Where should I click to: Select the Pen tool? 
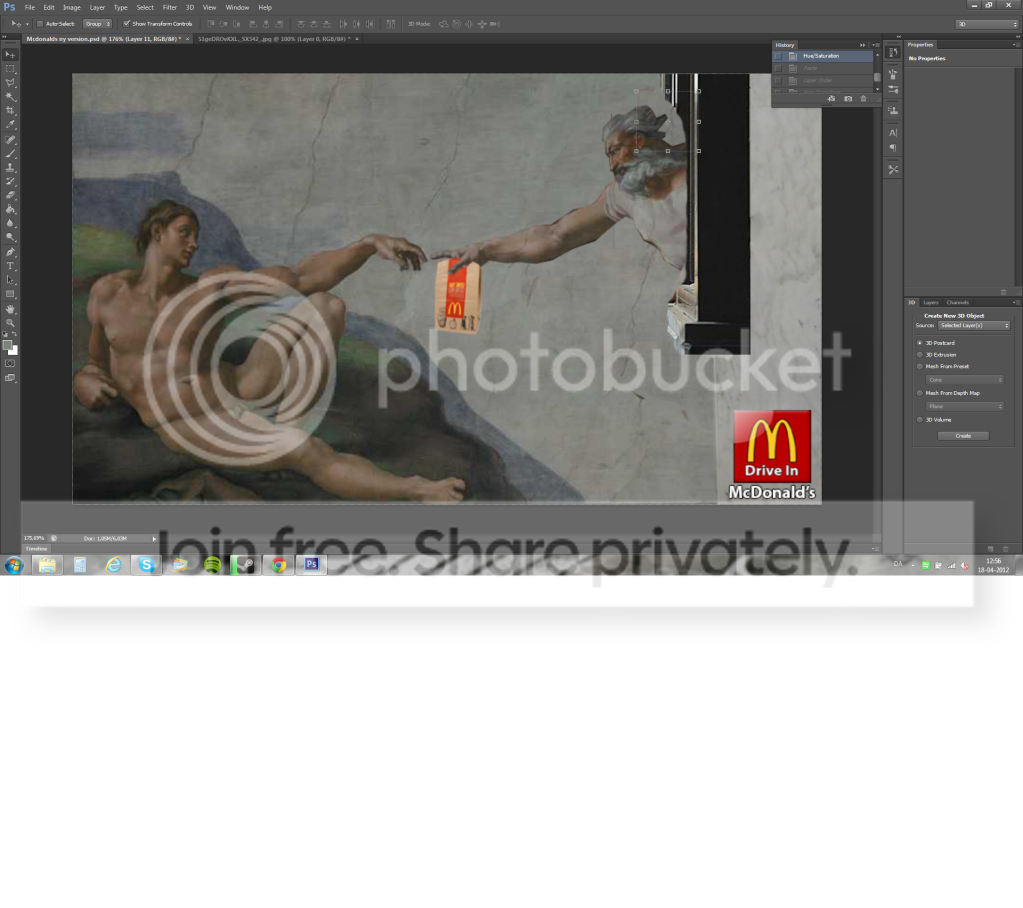(10, 252)
